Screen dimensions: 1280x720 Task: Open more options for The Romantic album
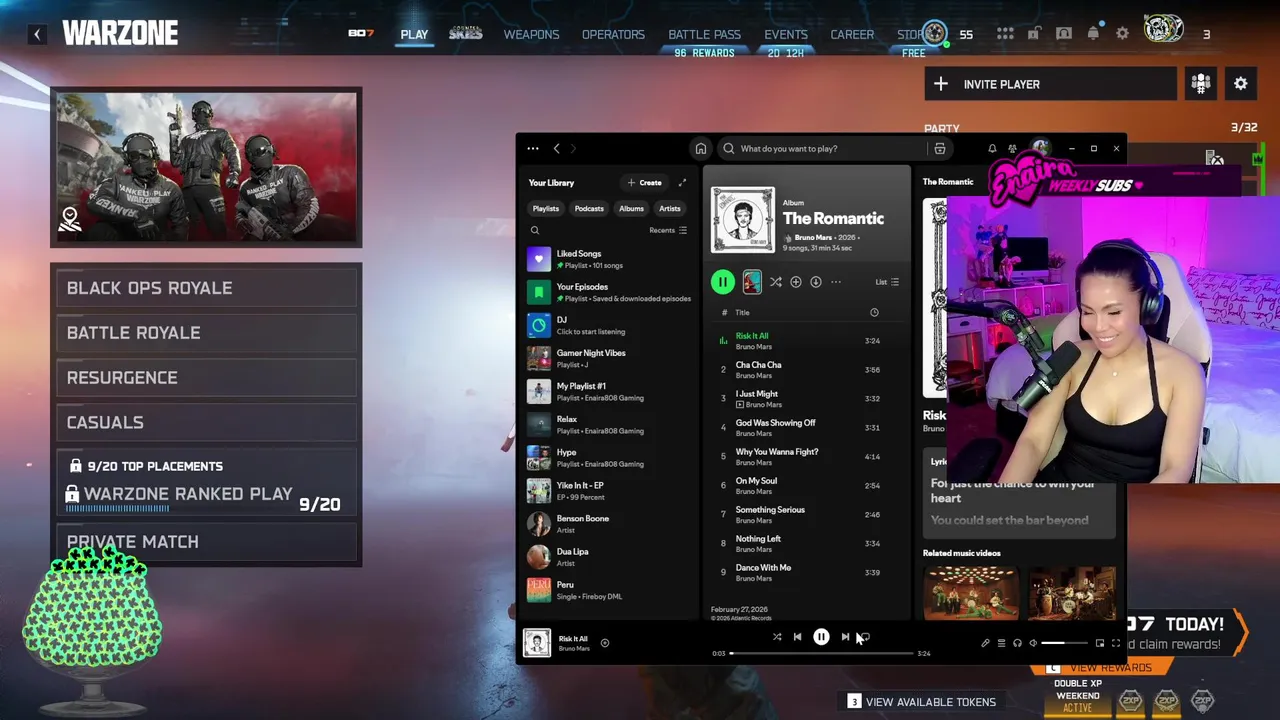836,282
